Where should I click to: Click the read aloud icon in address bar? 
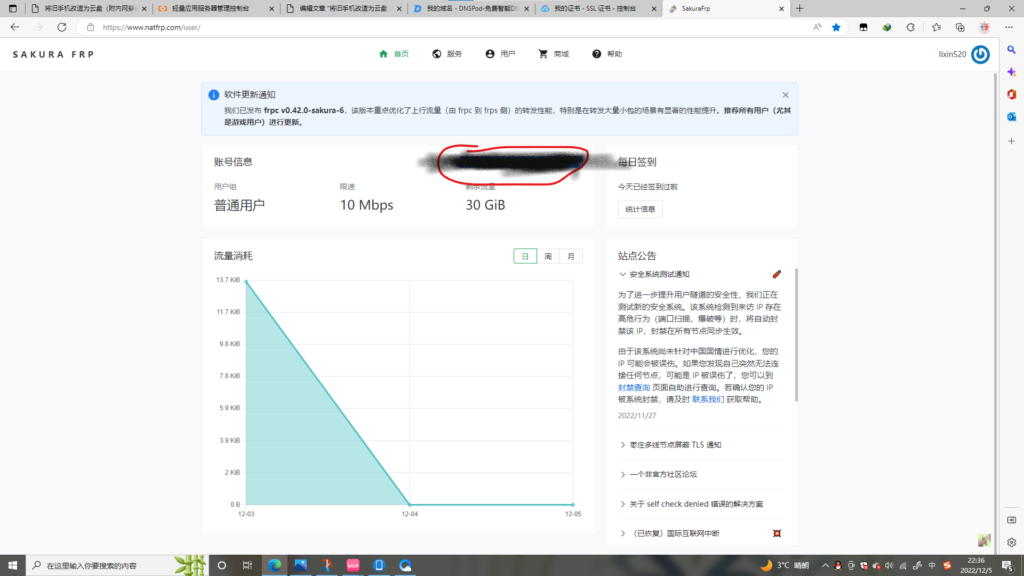point(816,27)
